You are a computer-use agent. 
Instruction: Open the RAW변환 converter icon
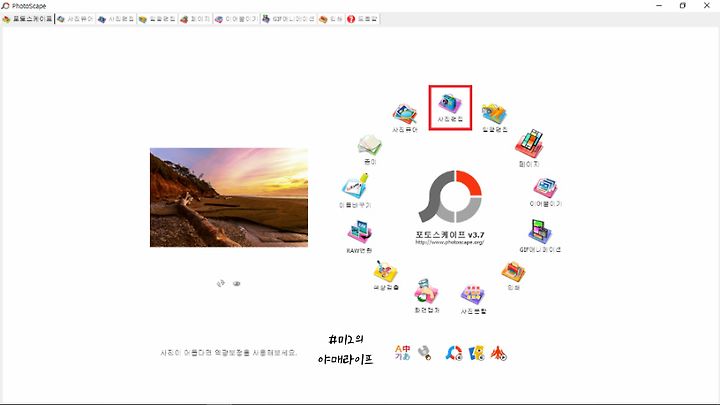click(x=359, y=236)
